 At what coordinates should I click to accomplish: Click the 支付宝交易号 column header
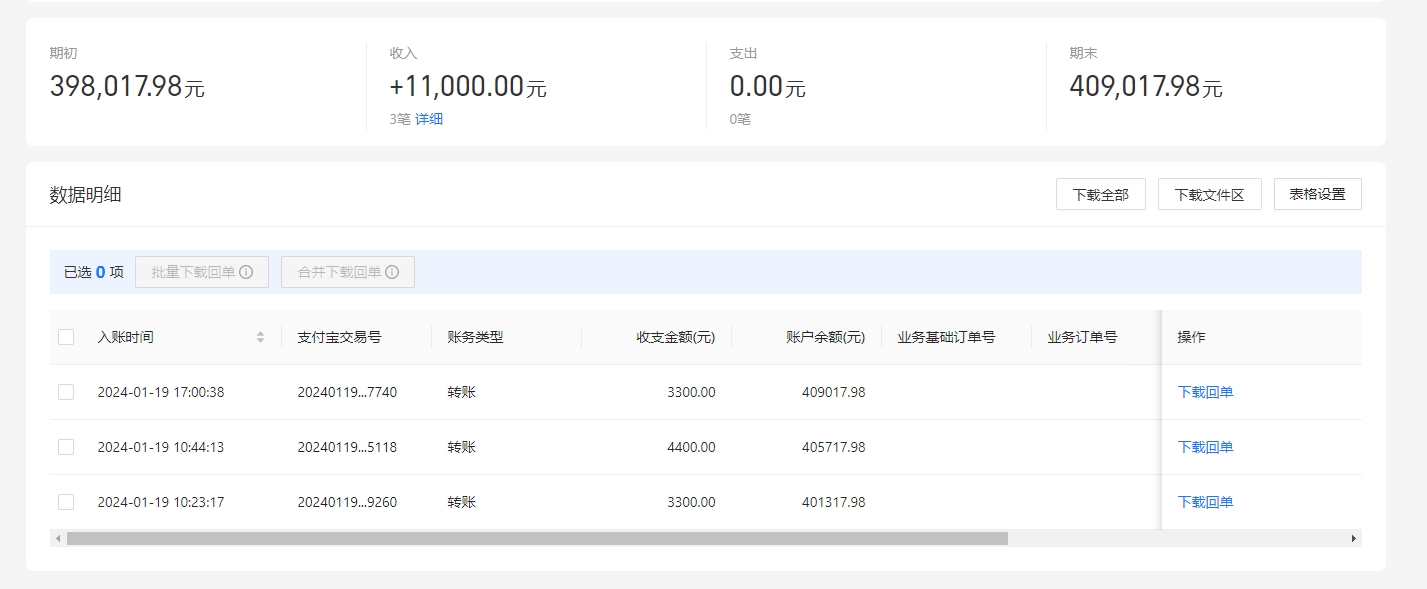(x=339, y=337)
